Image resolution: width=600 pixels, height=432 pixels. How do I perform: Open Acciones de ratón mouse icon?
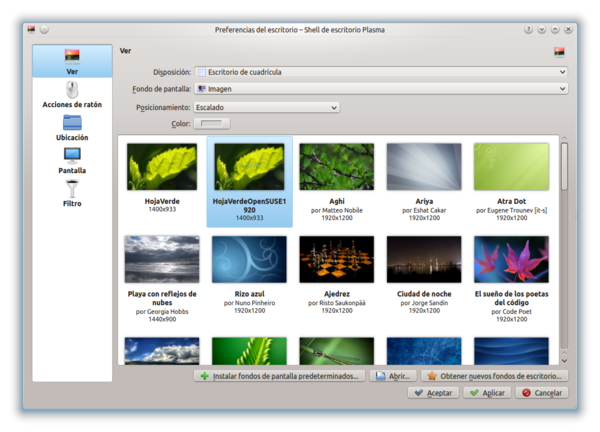tap(72, 90)
